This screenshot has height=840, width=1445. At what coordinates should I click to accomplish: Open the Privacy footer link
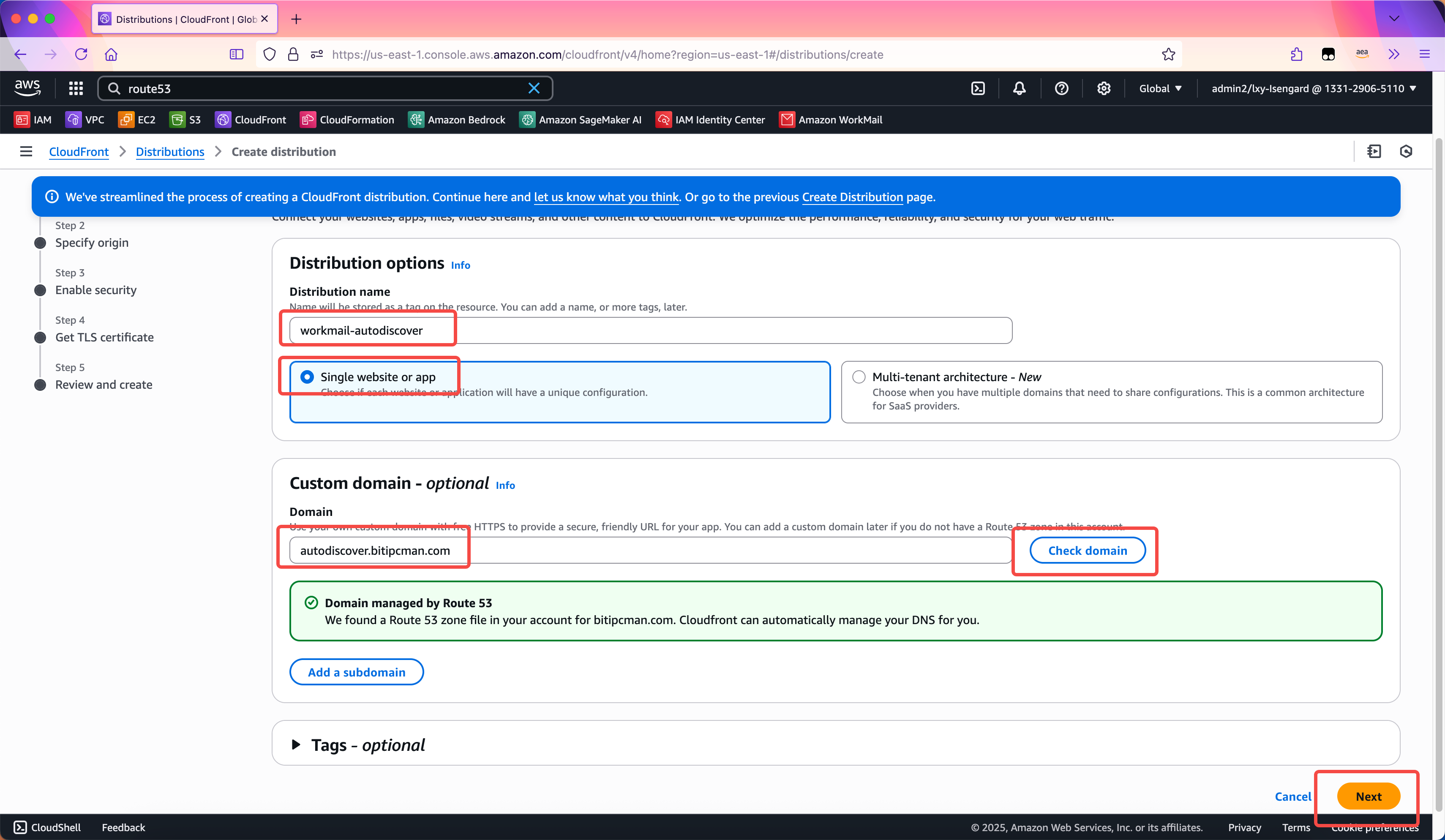click(1244, 827)
